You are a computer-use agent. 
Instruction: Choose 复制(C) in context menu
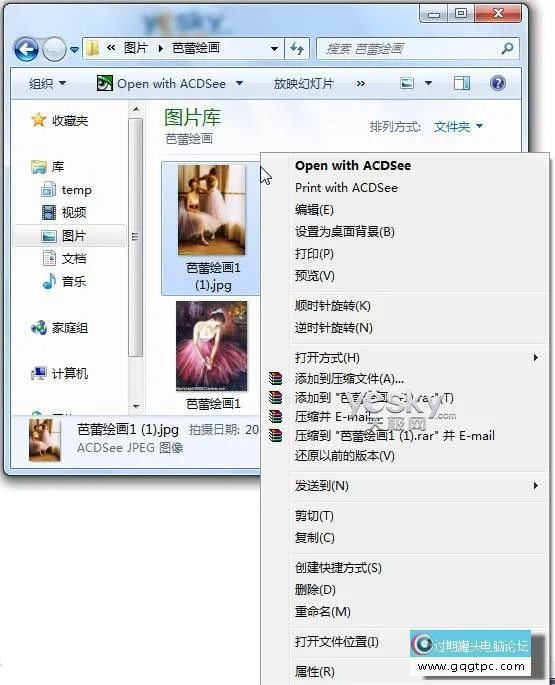(x=315, y=538)
